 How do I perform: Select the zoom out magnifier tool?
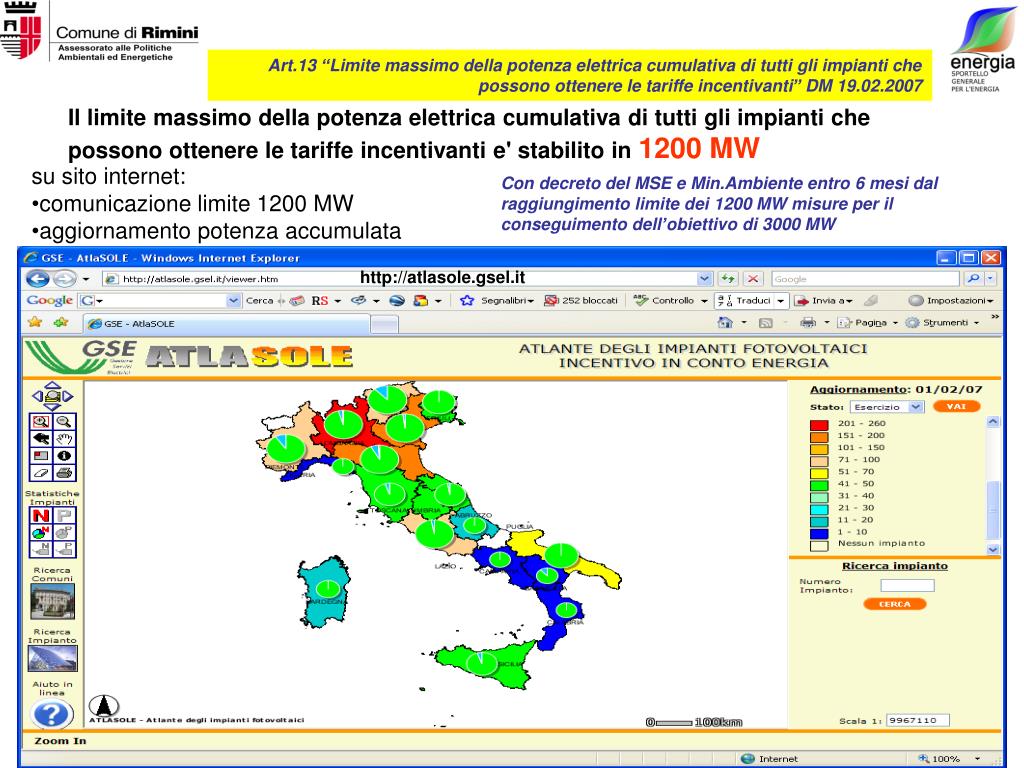click(63, 422)
